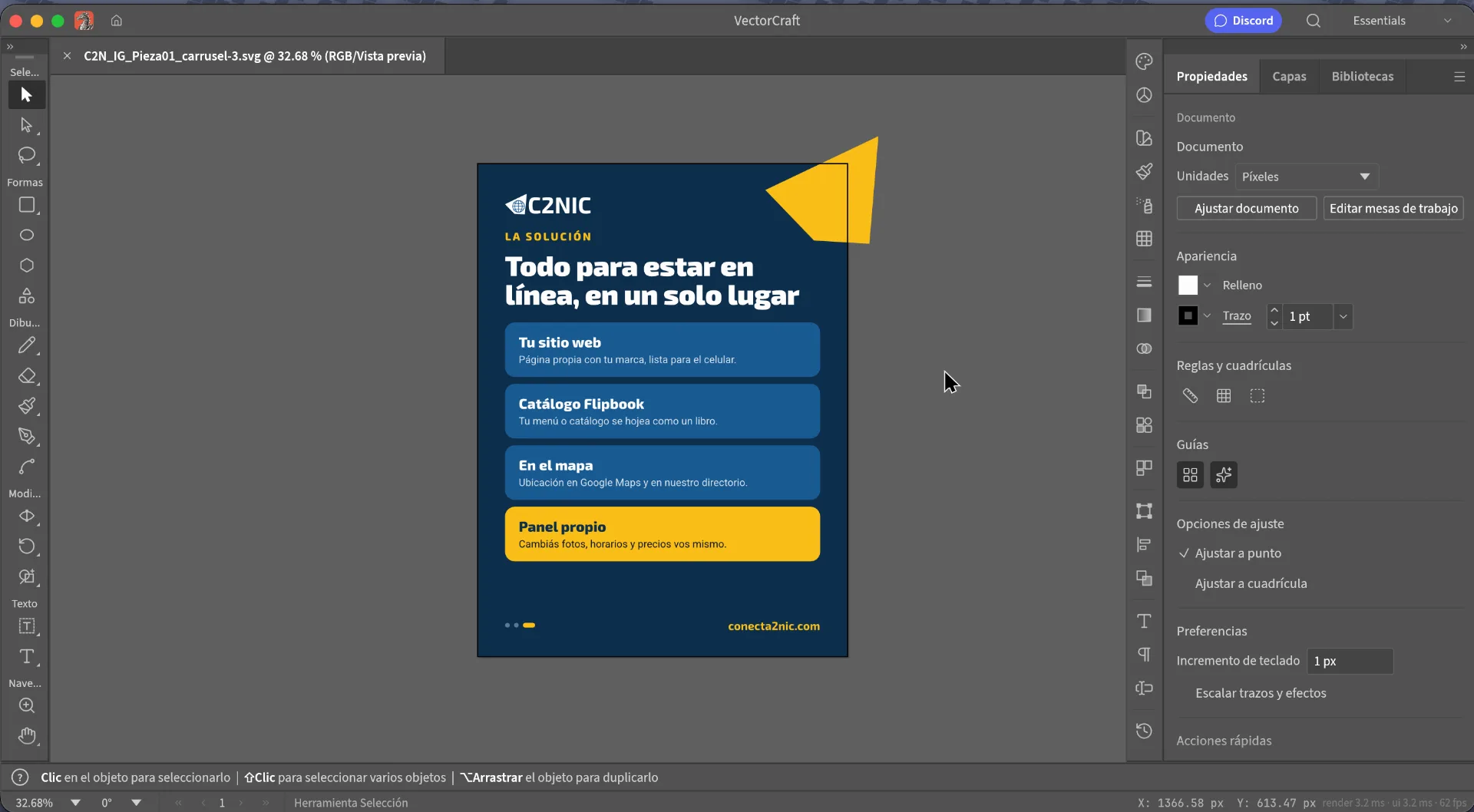
Task: Select the Hand pan tool
Action: point(27,736)
